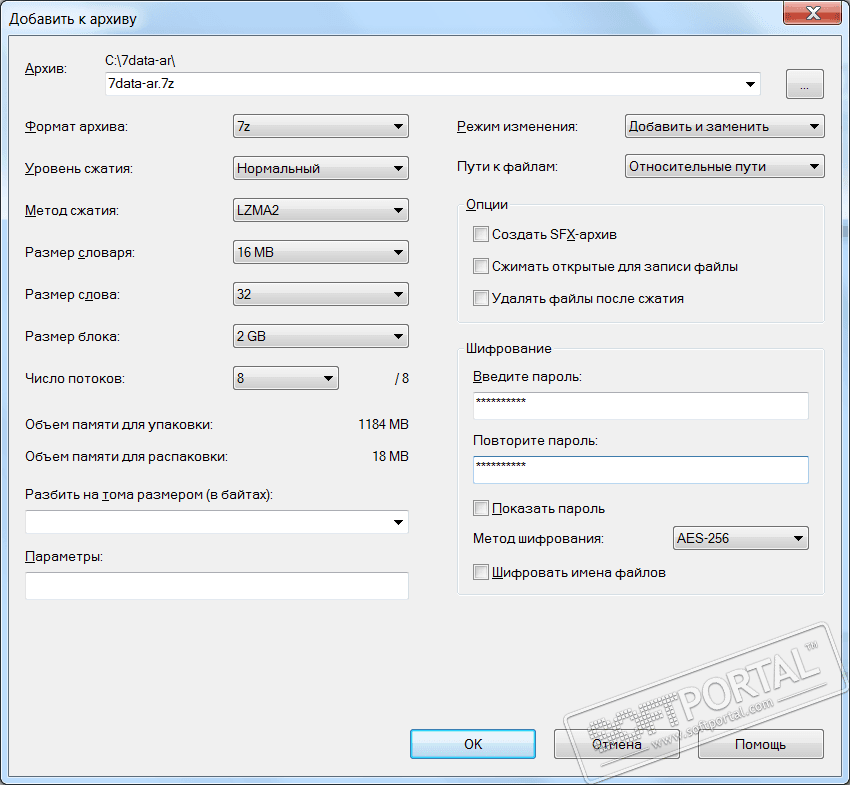Open the Режим изменения dropdown Добавить и заменить
This screenshot has height=785, width=850.
coord(724,126)
